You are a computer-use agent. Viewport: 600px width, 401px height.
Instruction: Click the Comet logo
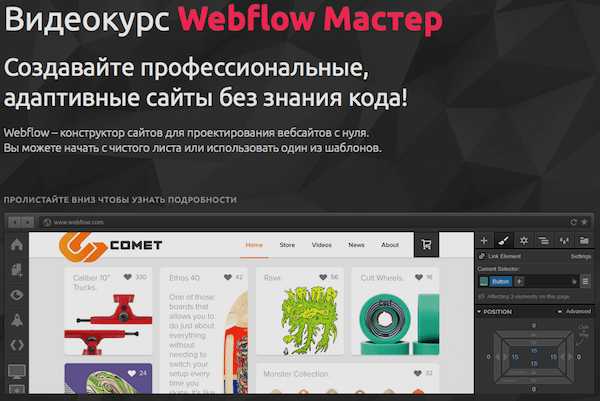tap(111, 246)
